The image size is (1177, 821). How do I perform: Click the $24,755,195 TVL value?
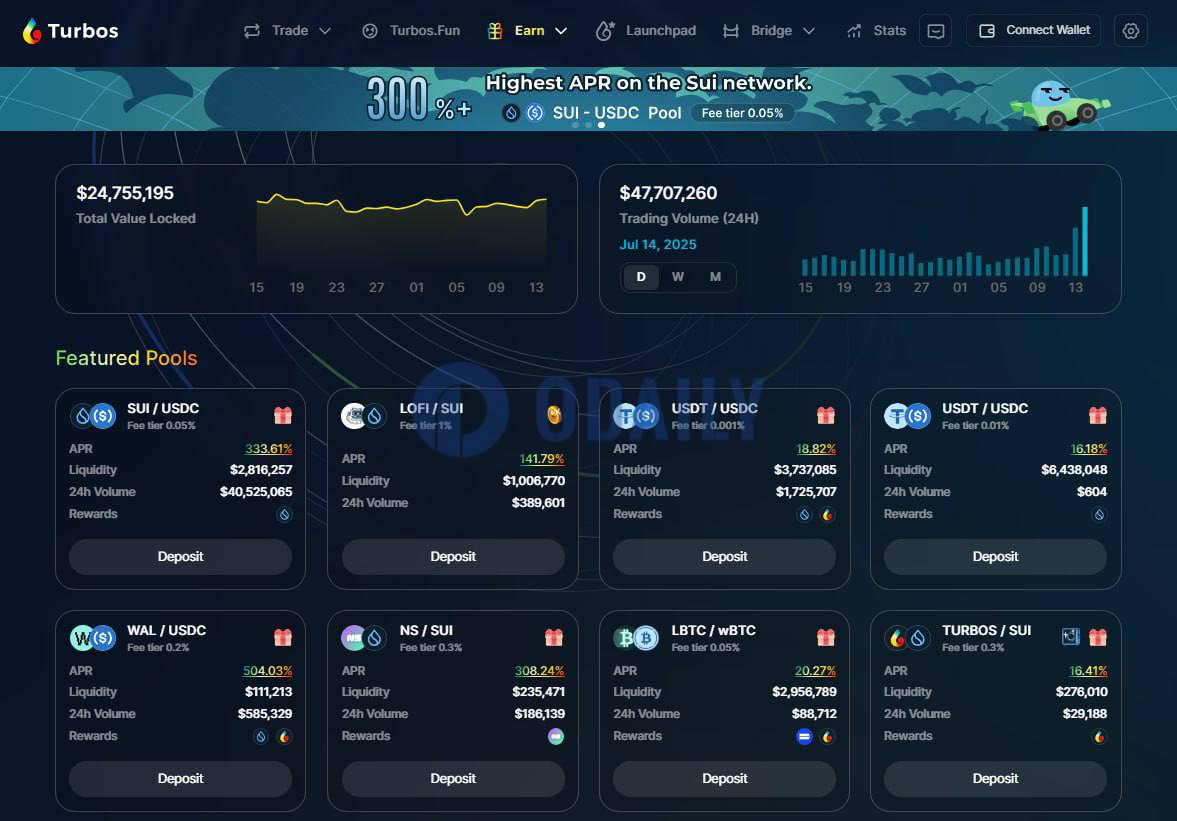click(x=125, y=194)
